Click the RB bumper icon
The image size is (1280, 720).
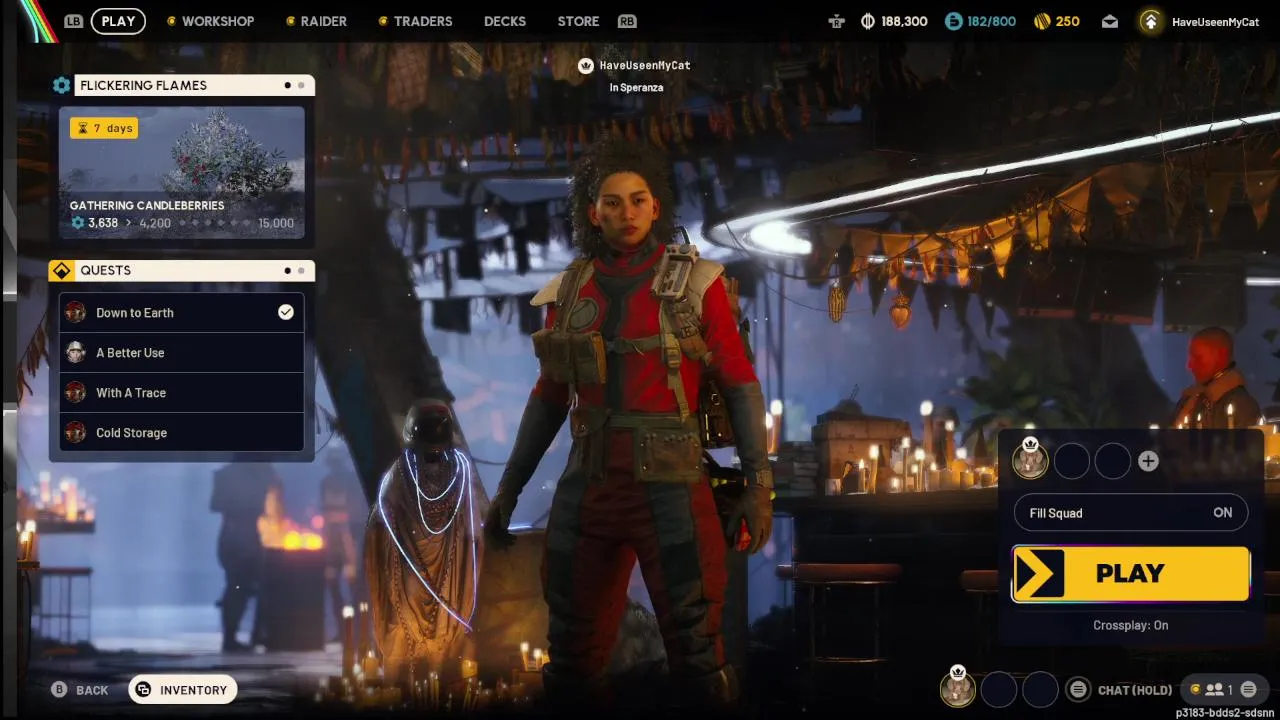pos(627,21)
